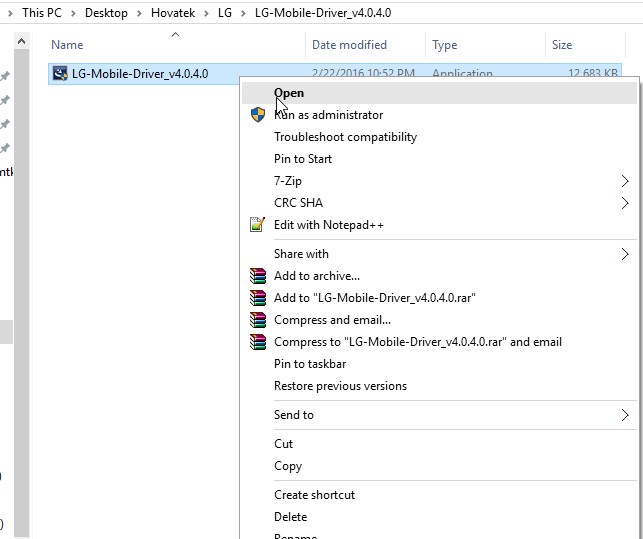Choose Compress to "LG-Mobile-Driver_v4.0.4.0.rar" and email

coord(439,342)
